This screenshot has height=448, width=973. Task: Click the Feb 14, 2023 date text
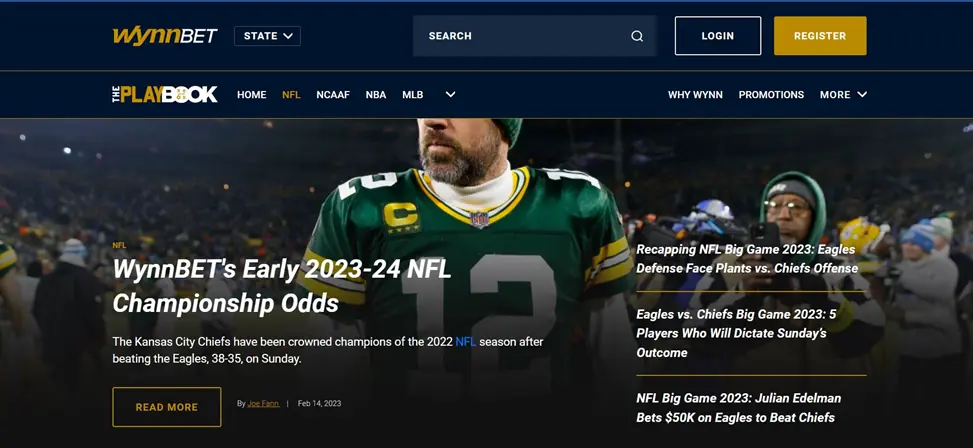tap(320, 403)
